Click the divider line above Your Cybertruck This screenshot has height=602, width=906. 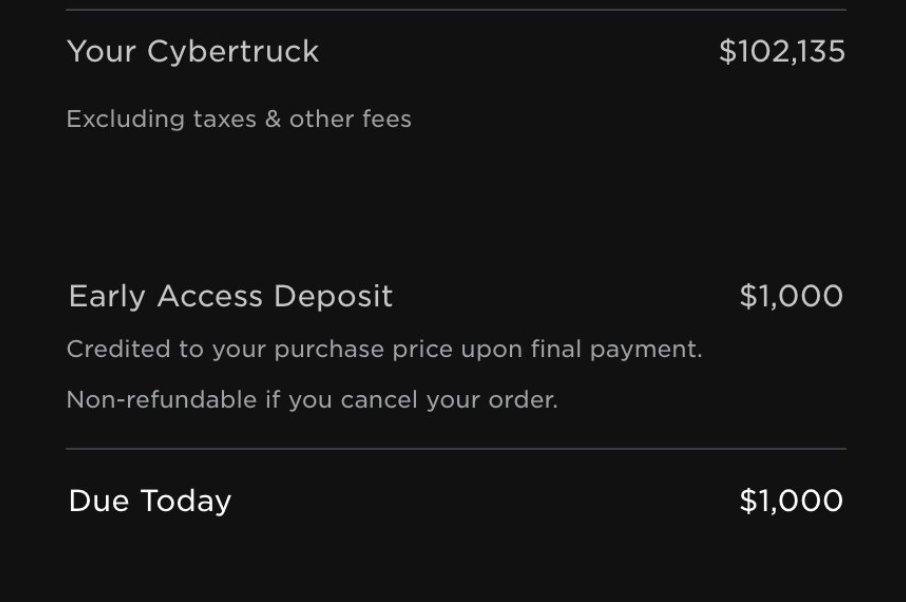(456, 10)
